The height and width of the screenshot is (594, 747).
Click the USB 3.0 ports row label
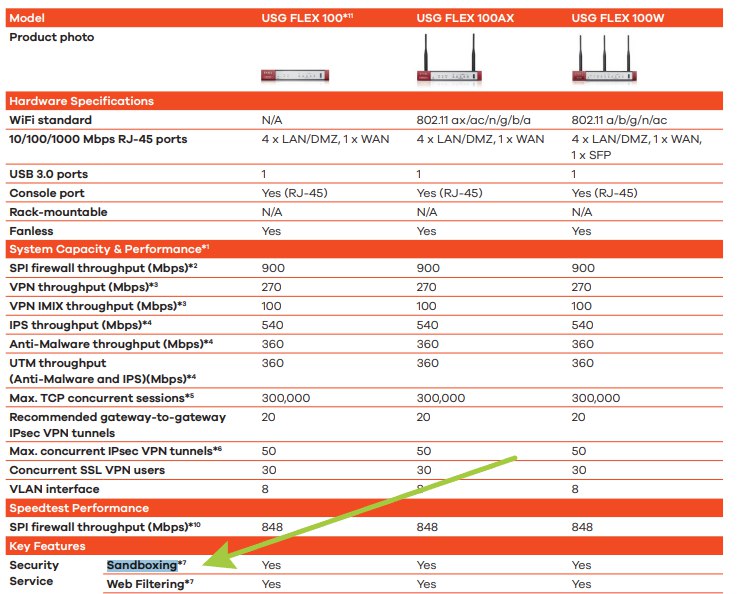49,174
